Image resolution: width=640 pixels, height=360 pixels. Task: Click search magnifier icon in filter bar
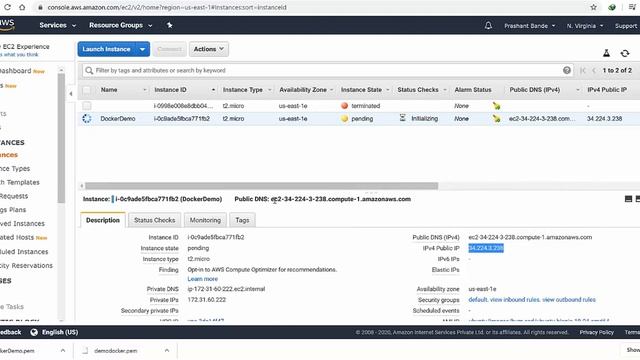tap(89, 71)
